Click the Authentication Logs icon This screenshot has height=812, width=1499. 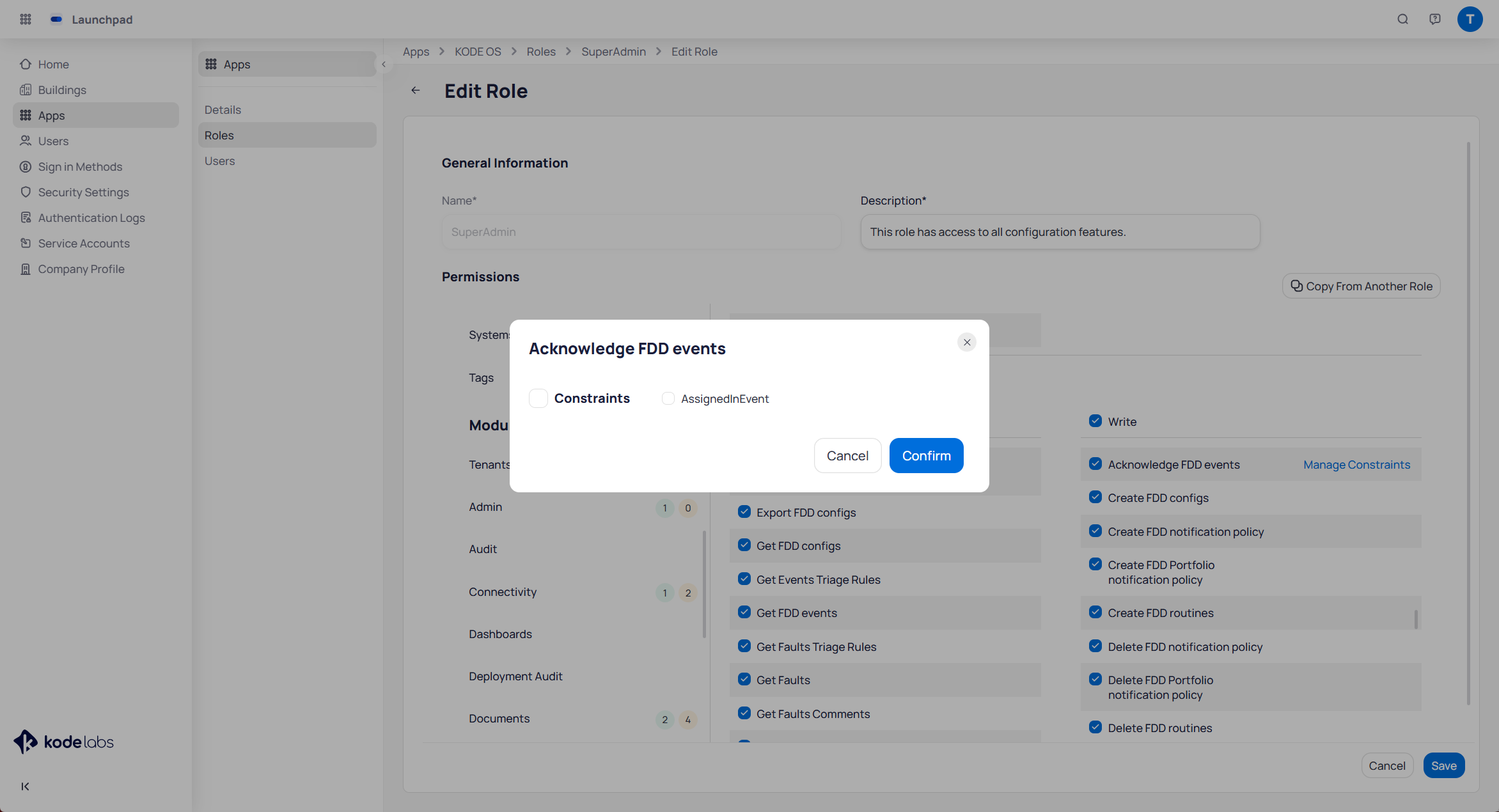point(26,217)
